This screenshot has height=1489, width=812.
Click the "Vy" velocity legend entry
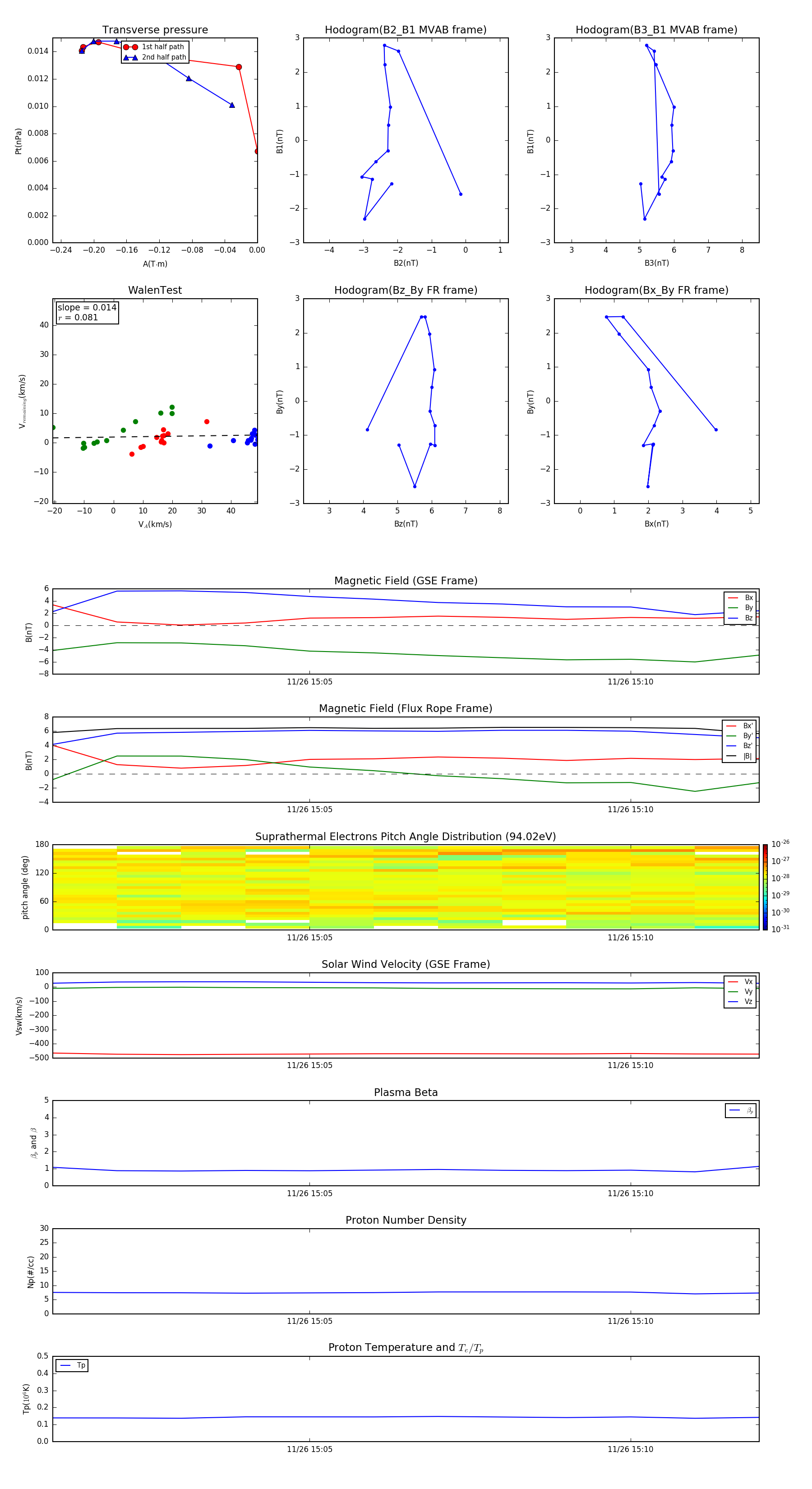(x=740, y=991)
